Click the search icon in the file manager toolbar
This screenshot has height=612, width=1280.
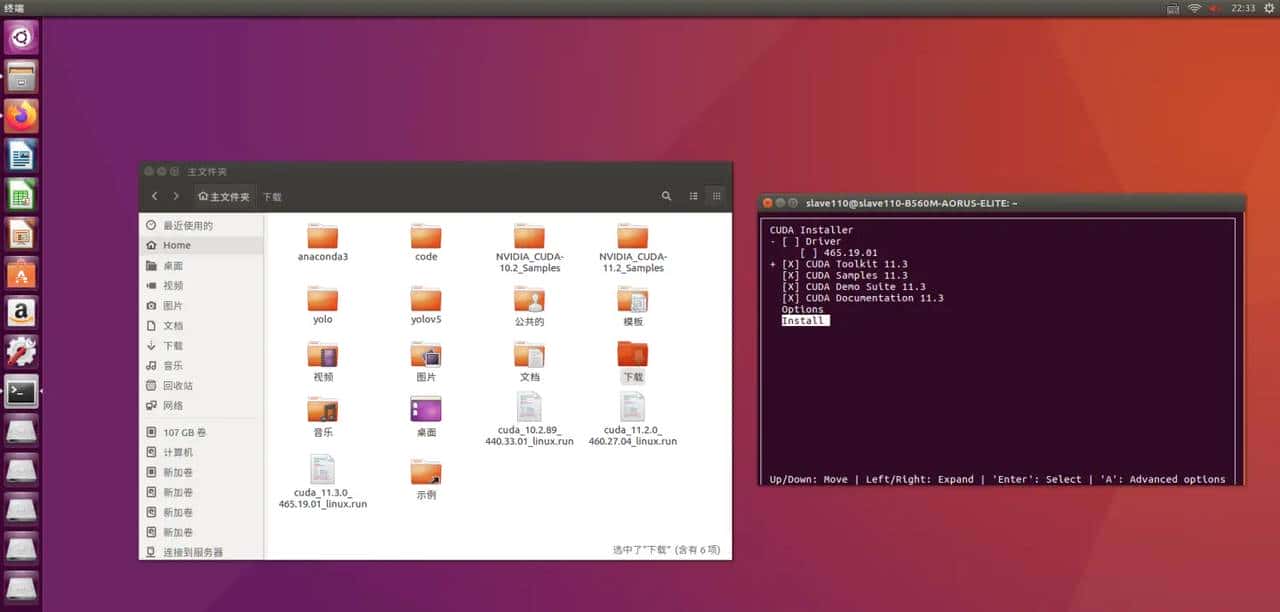point(666,196)
